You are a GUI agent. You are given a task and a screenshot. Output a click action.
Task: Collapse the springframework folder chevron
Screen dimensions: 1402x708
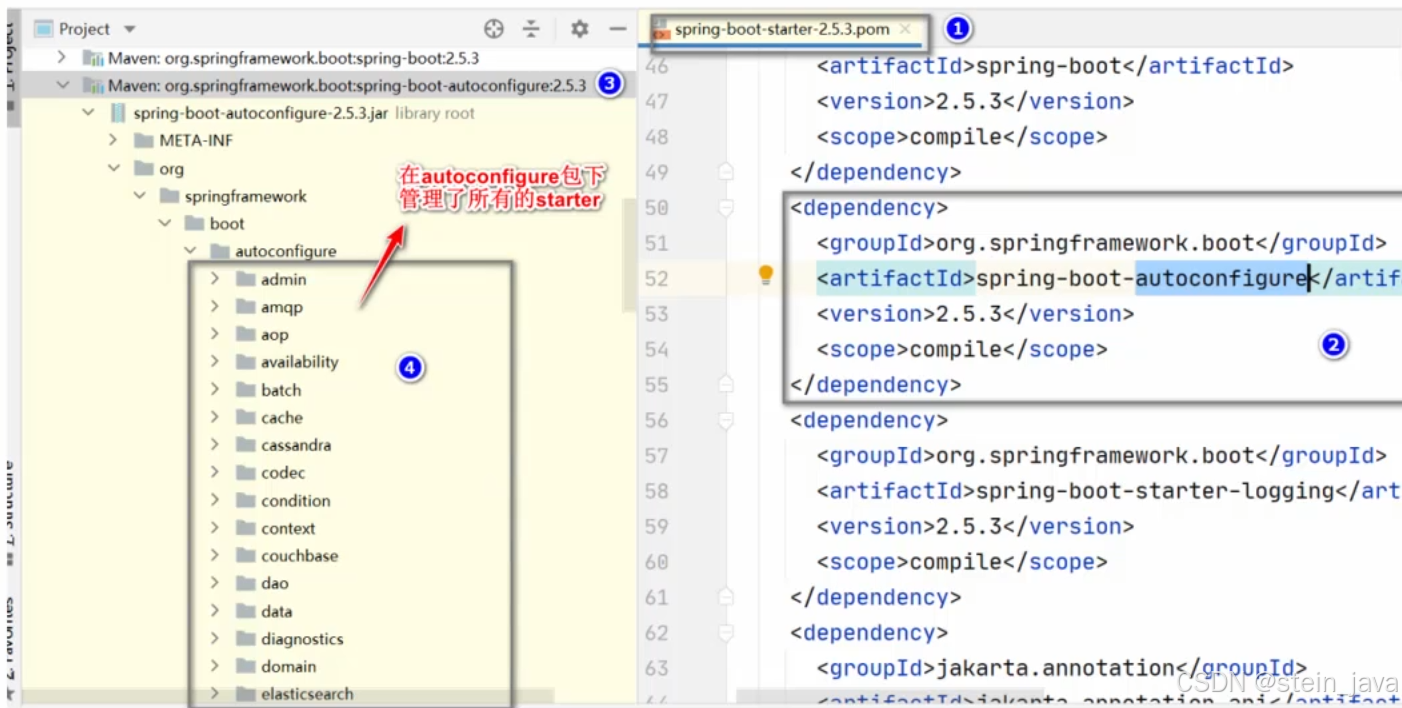tap(139, 196)
